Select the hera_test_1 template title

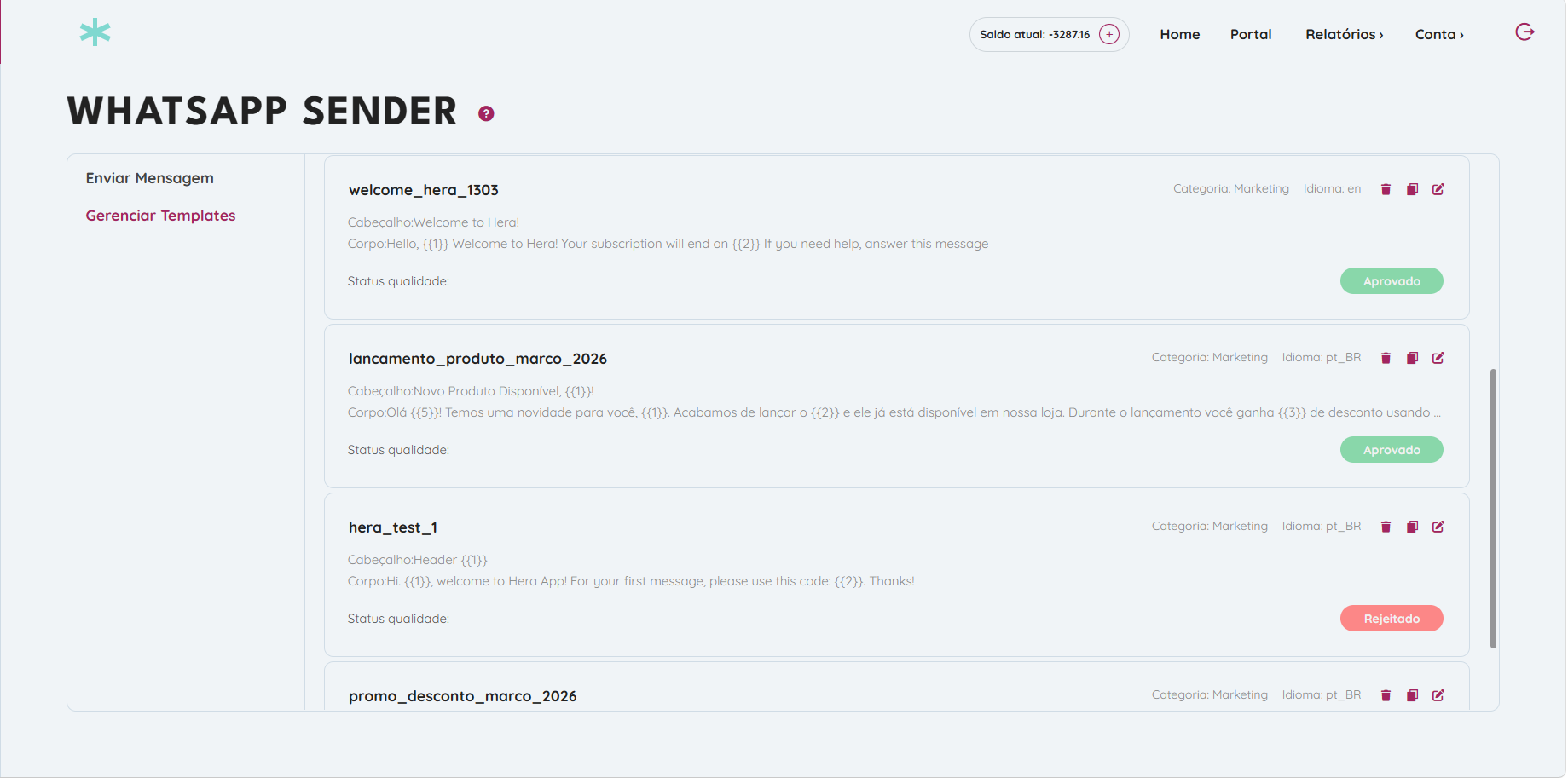pos(393,527)
